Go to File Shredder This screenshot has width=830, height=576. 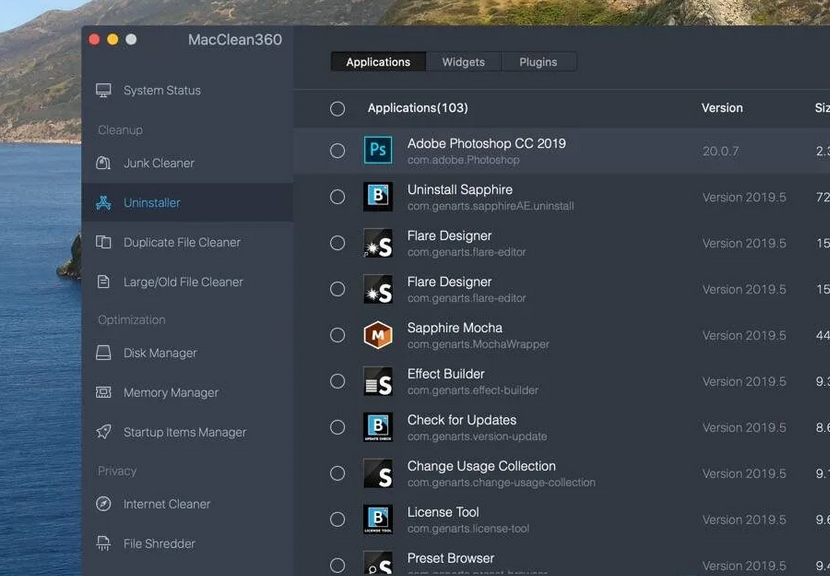pyautogui.click(x=159, y=544)
